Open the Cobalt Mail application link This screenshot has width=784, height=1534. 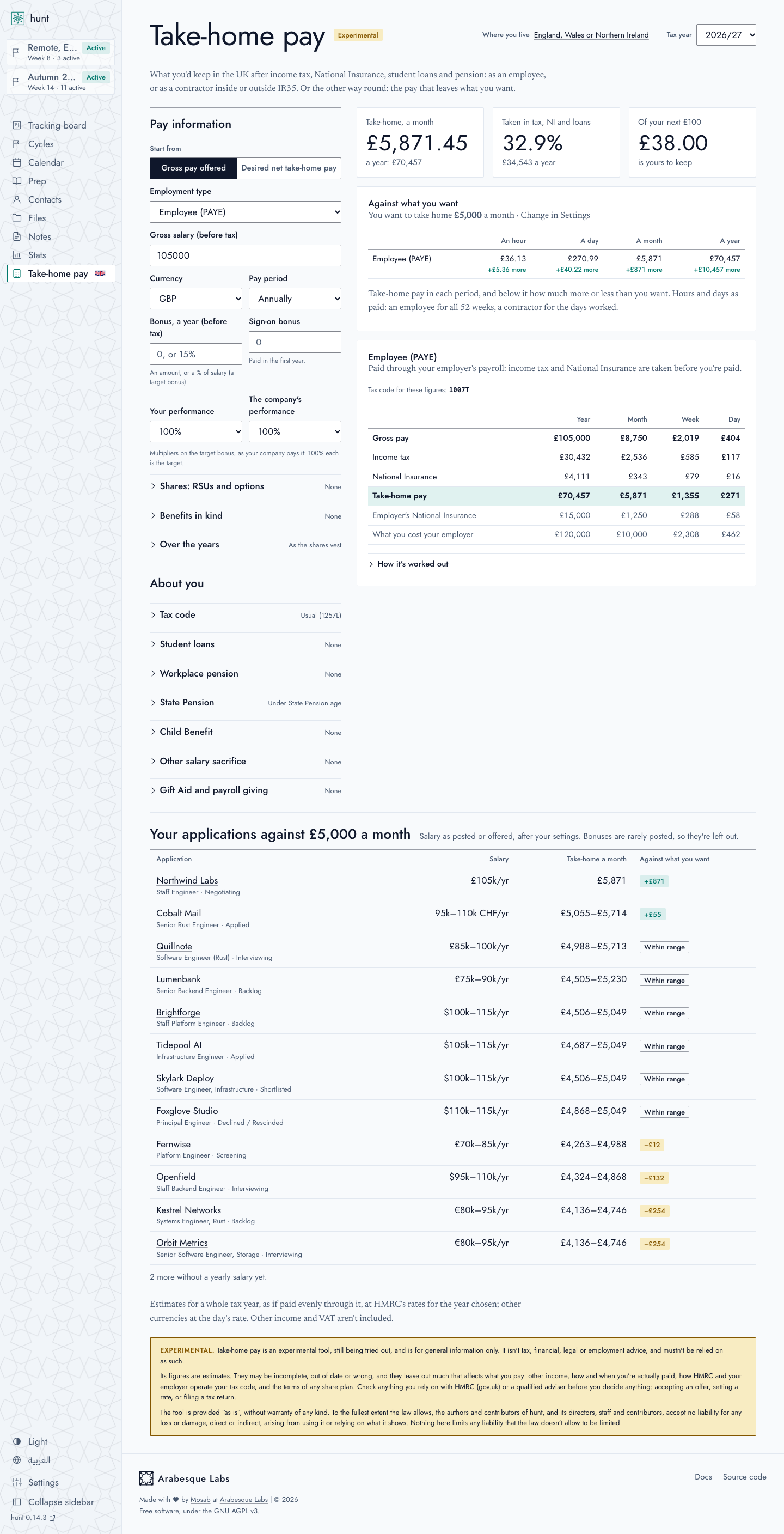[179, 913]
